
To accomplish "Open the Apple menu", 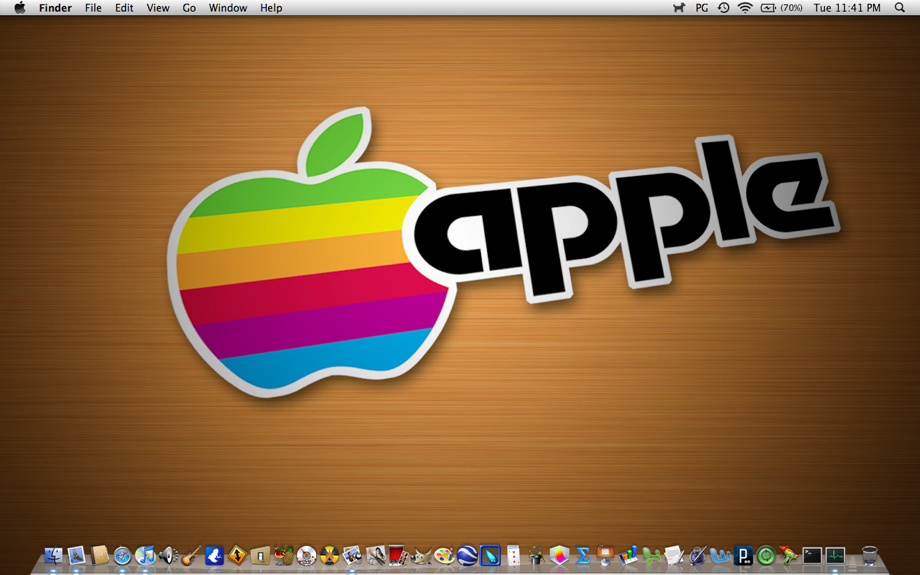I will click(x=20, y=8).
